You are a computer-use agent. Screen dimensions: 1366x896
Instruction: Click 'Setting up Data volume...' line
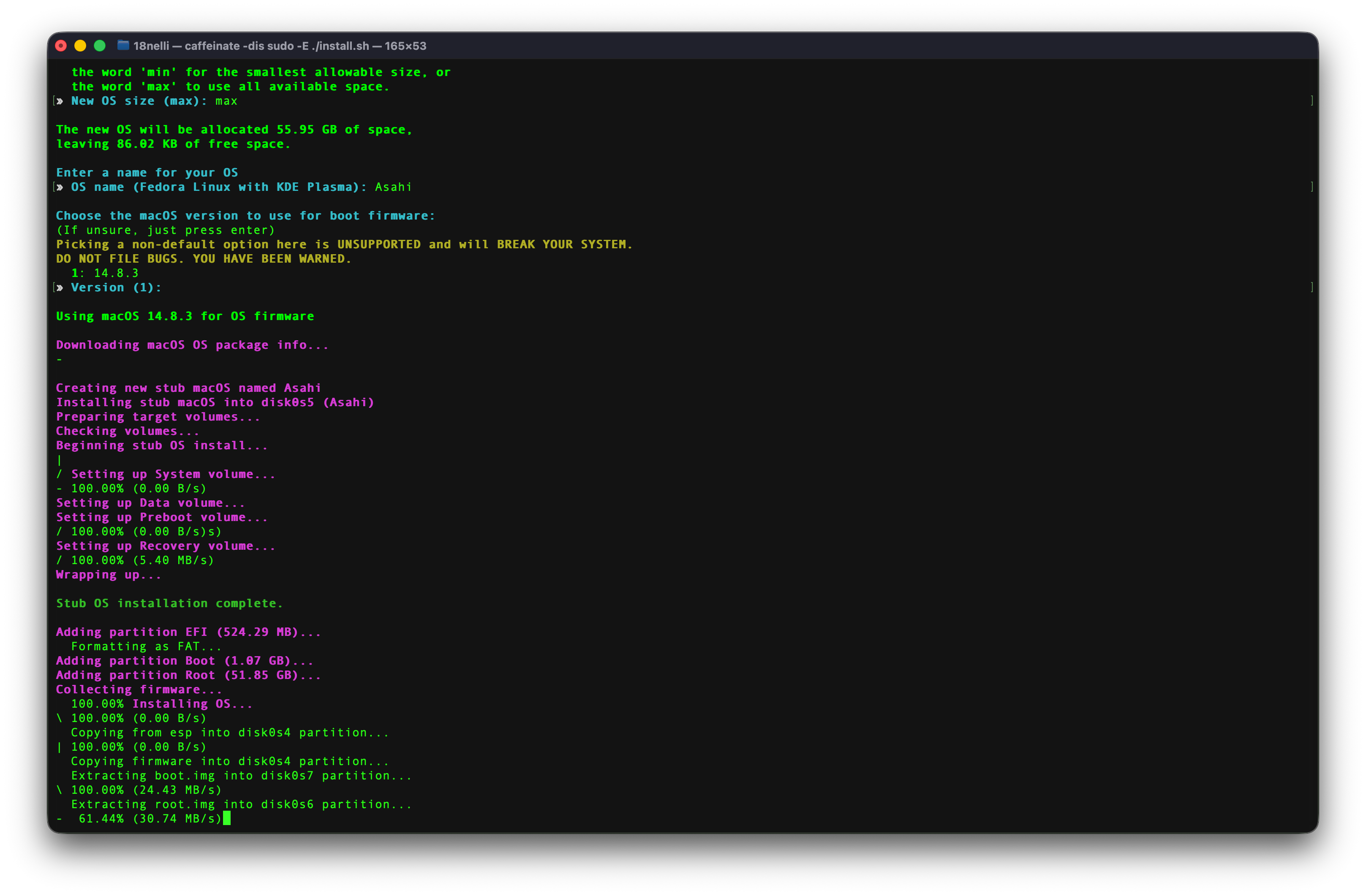(x=150, y=502)
